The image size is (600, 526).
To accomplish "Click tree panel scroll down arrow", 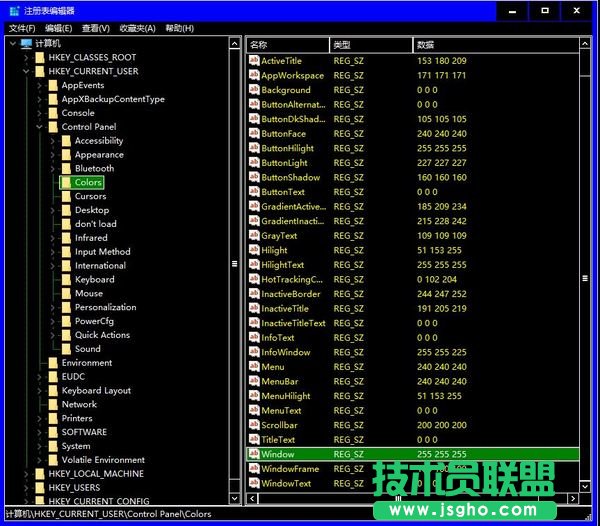I will pyautogui.click(x=235, y=498).
